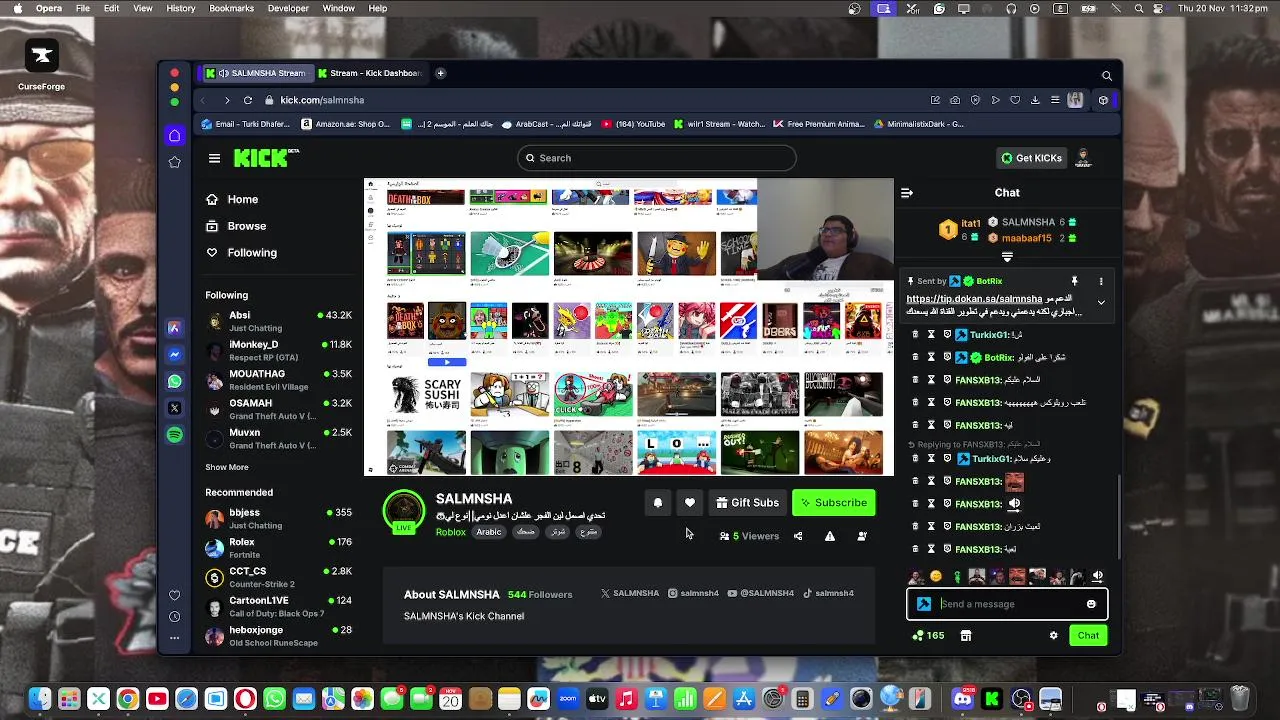The image size is (1280, 720).
Task: Click the Roblox category link
Action: 451,532
